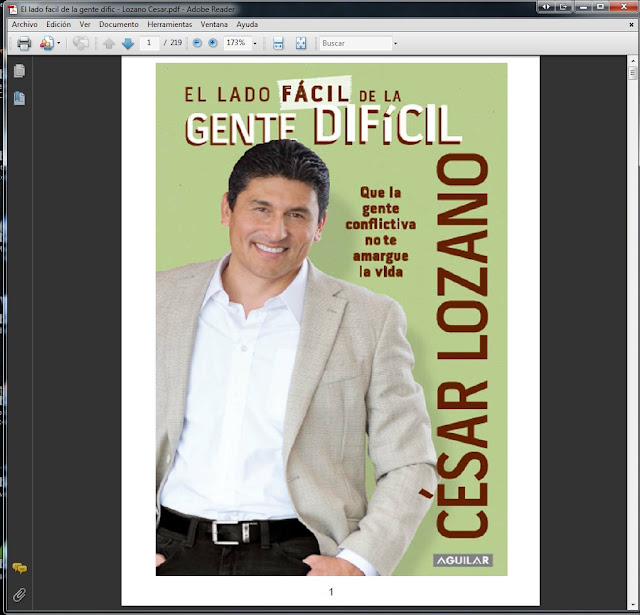Zoom in using the plus button
The image size is (640, 615).
click(x=213, y=43)
